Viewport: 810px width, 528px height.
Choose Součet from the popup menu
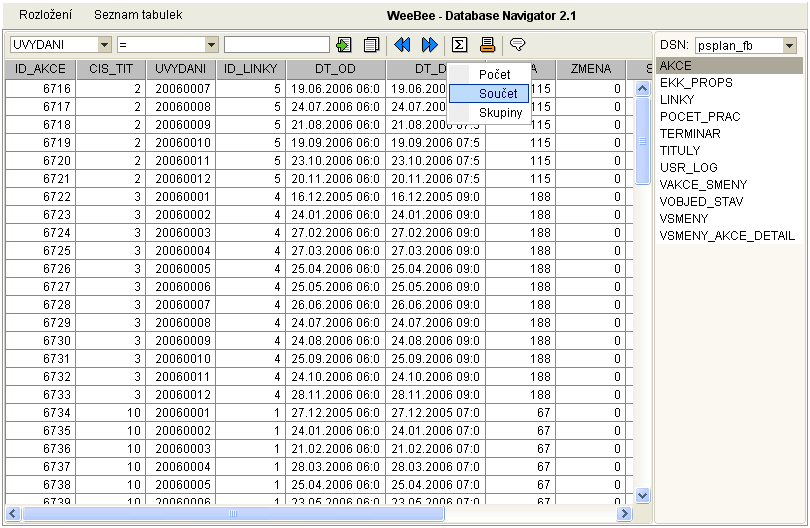[x=497, y=93]
